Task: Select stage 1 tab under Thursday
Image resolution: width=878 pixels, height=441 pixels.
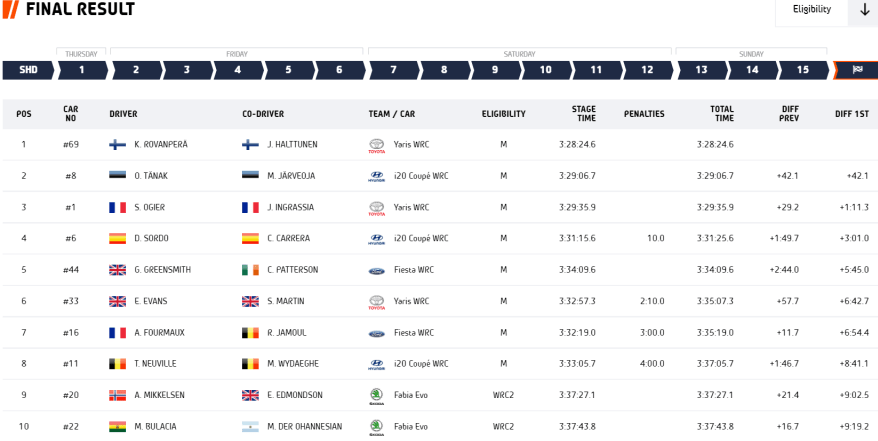Action: (81, 70)
